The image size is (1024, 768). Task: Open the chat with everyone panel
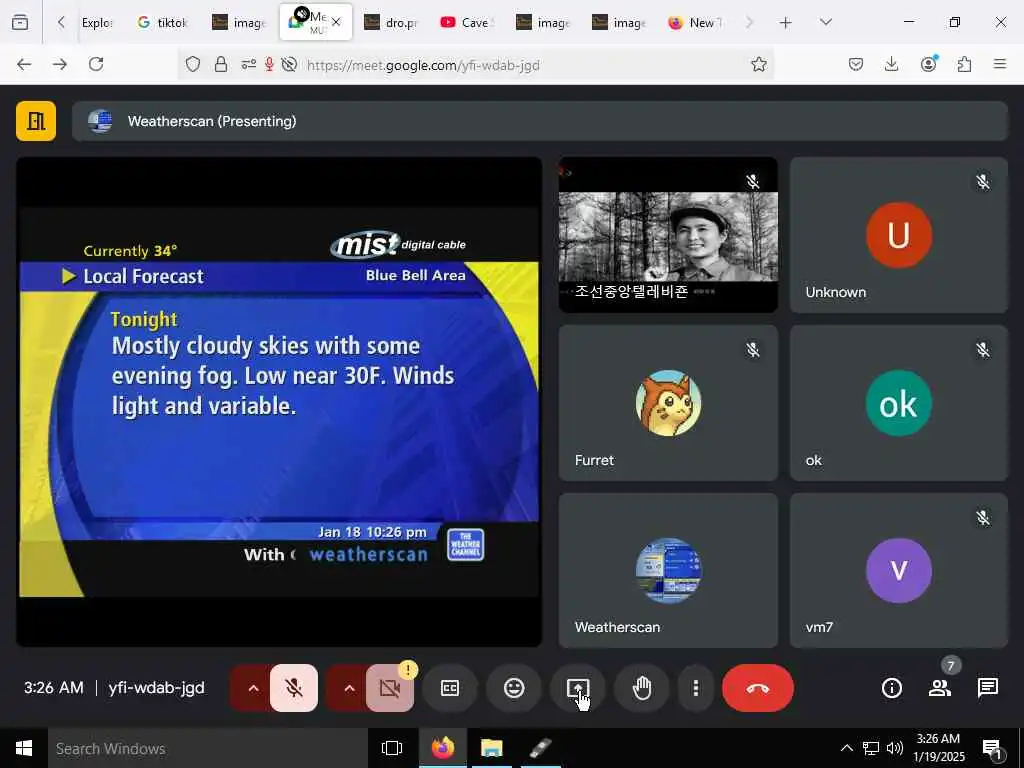987,688
